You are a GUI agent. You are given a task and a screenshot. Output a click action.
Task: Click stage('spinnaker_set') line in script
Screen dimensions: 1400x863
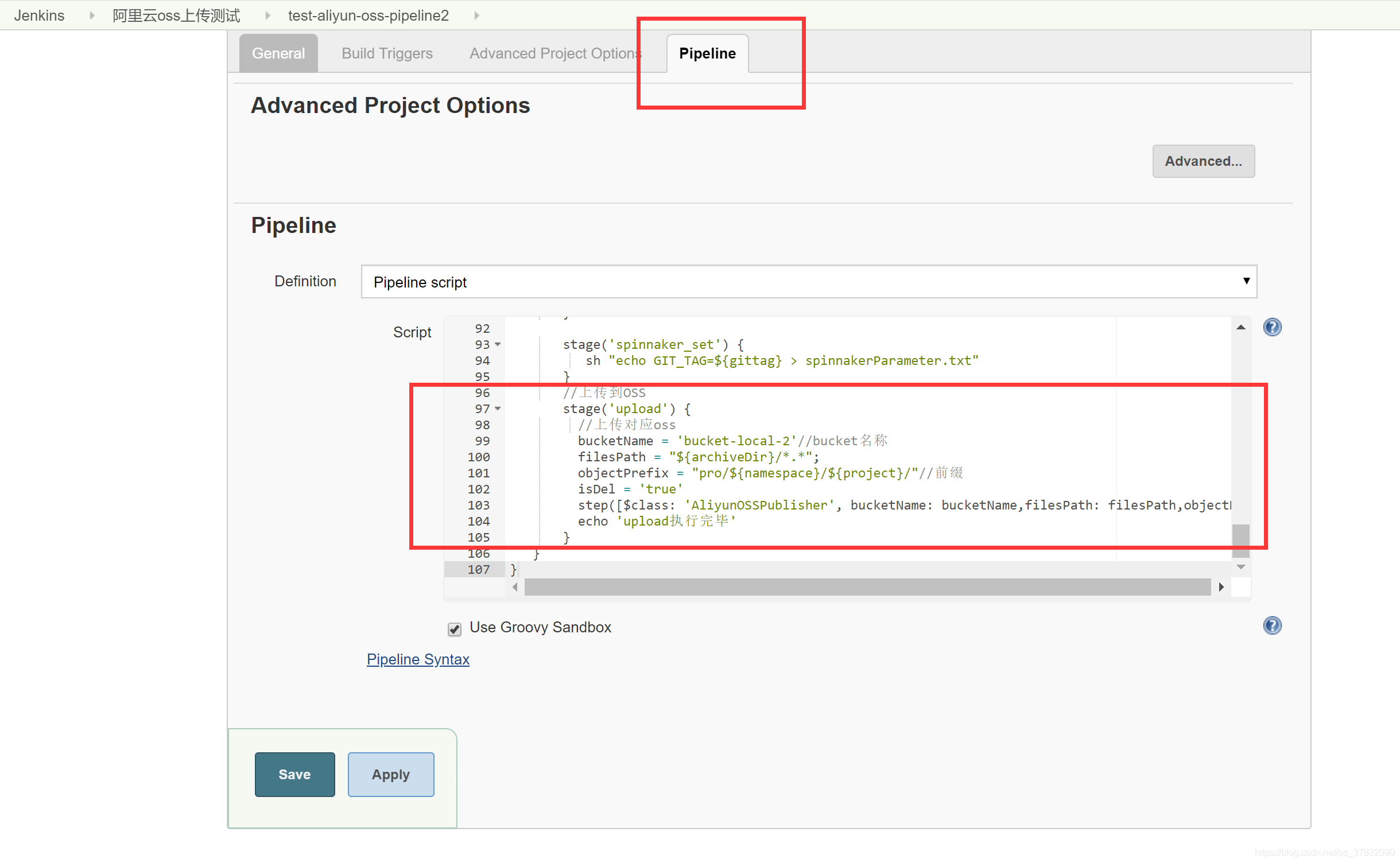tap(653, 344)
